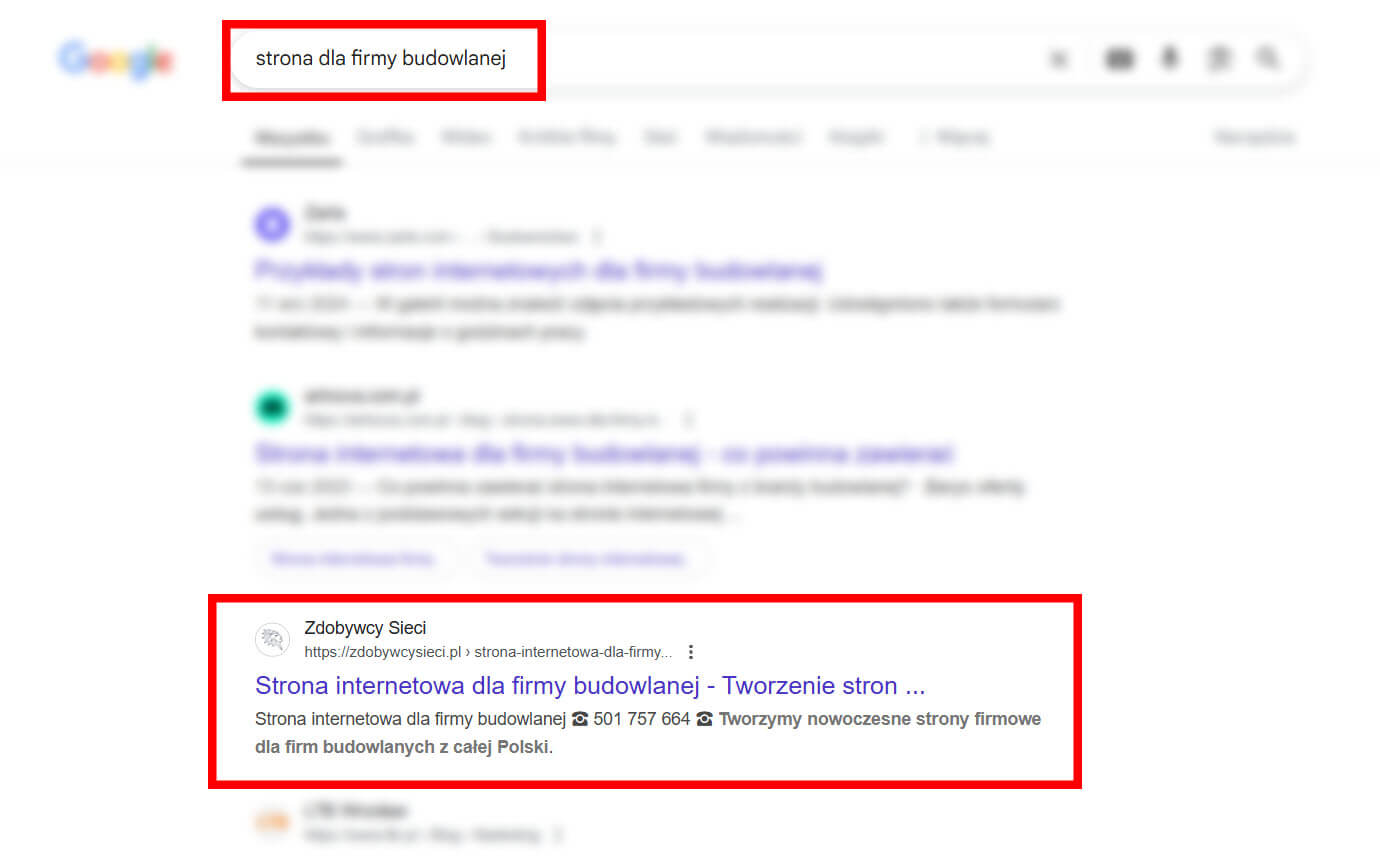Open three-dot menu next to zdobywcysieci.pl URL

pyautogui.click(x=690, y=652)
